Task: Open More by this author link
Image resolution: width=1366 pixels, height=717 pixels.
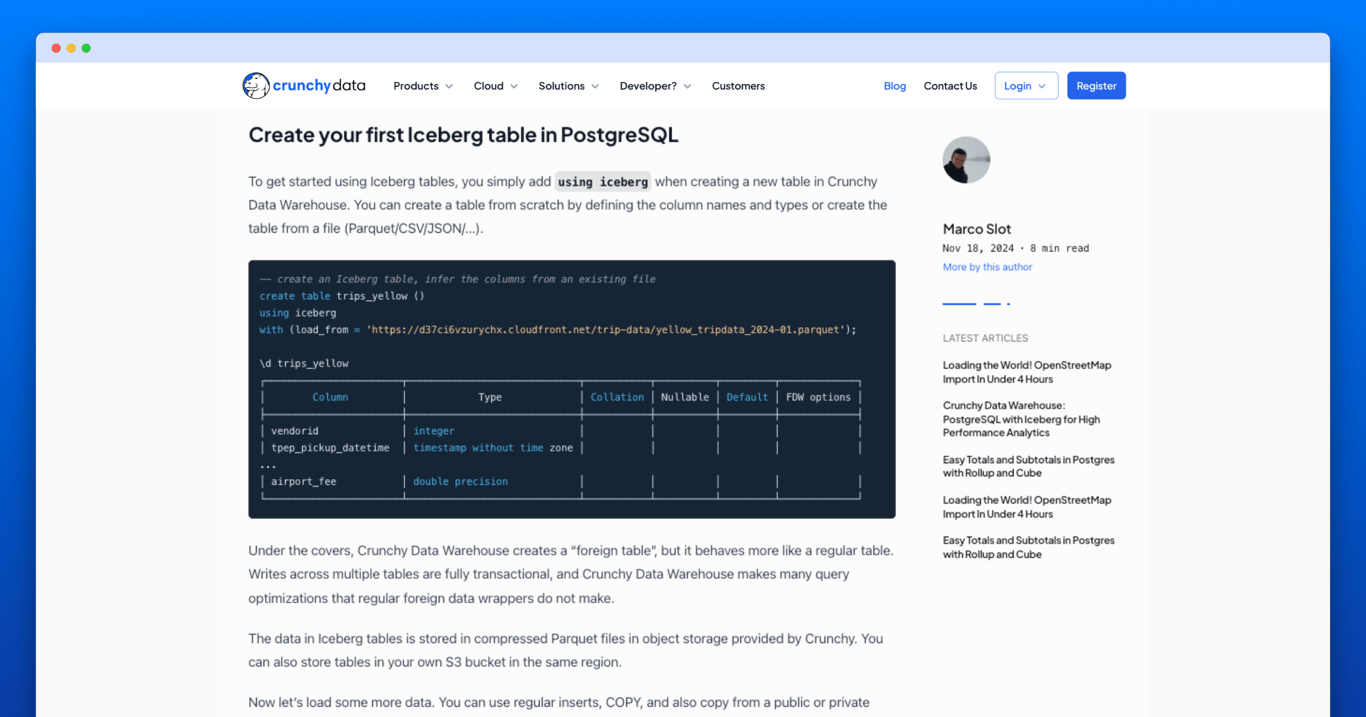Action: pos(987,267)
